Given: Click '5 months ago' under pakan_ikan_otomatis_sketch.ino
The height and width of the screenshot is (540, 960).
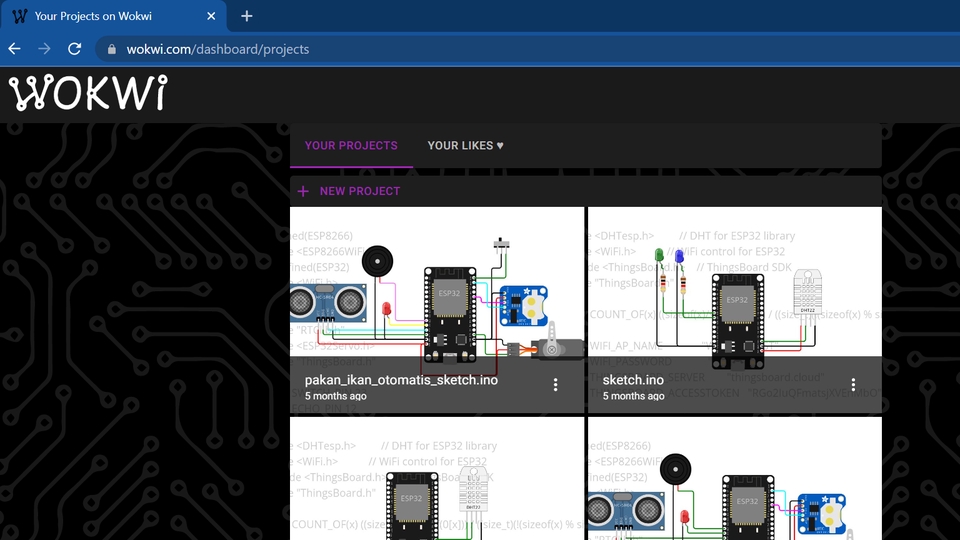Looking at the screenshot, I should pyautogui.click(x=336, y=396).
